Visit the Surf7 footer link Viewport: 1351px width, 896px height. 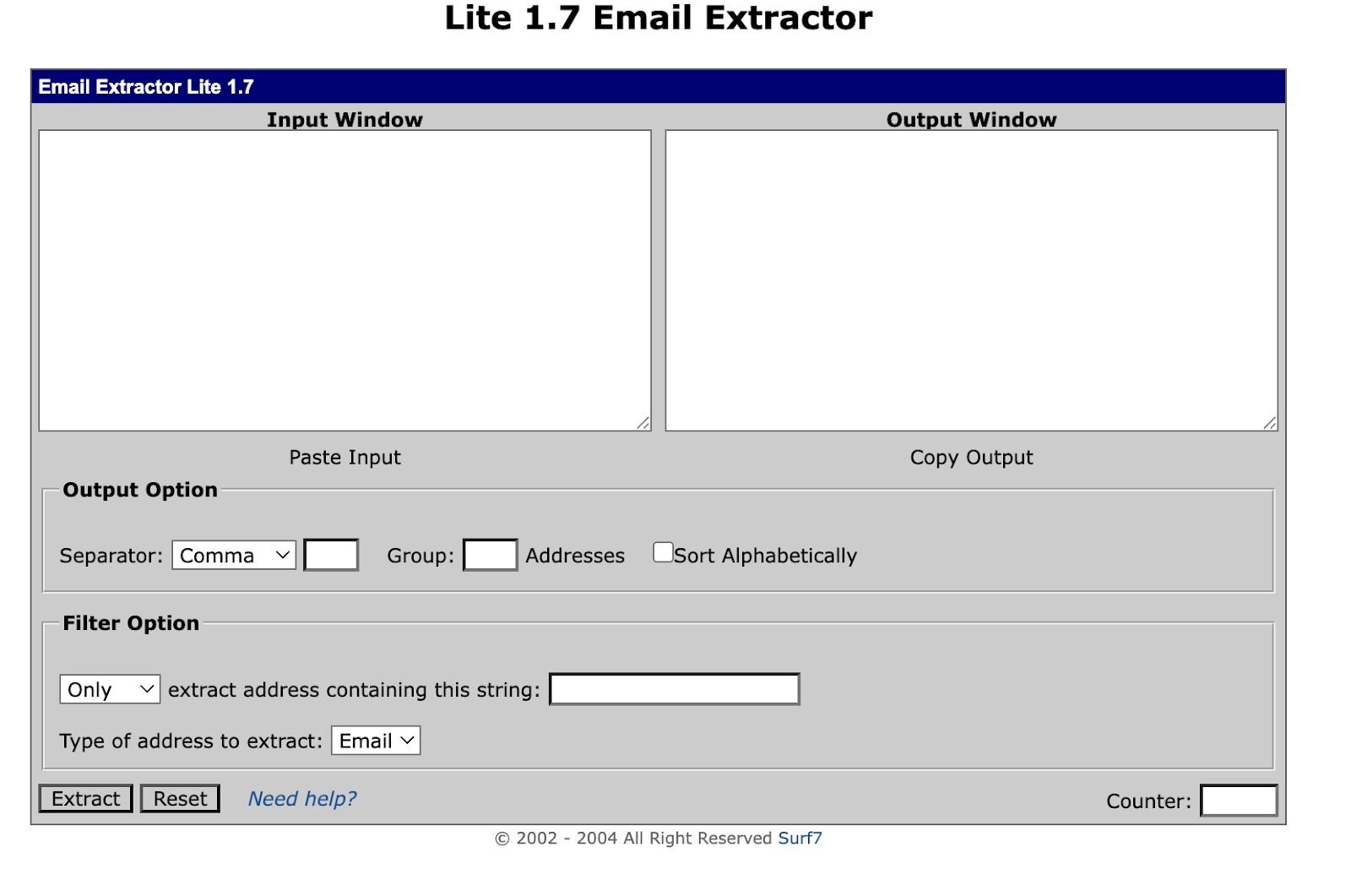click(800, 839)
